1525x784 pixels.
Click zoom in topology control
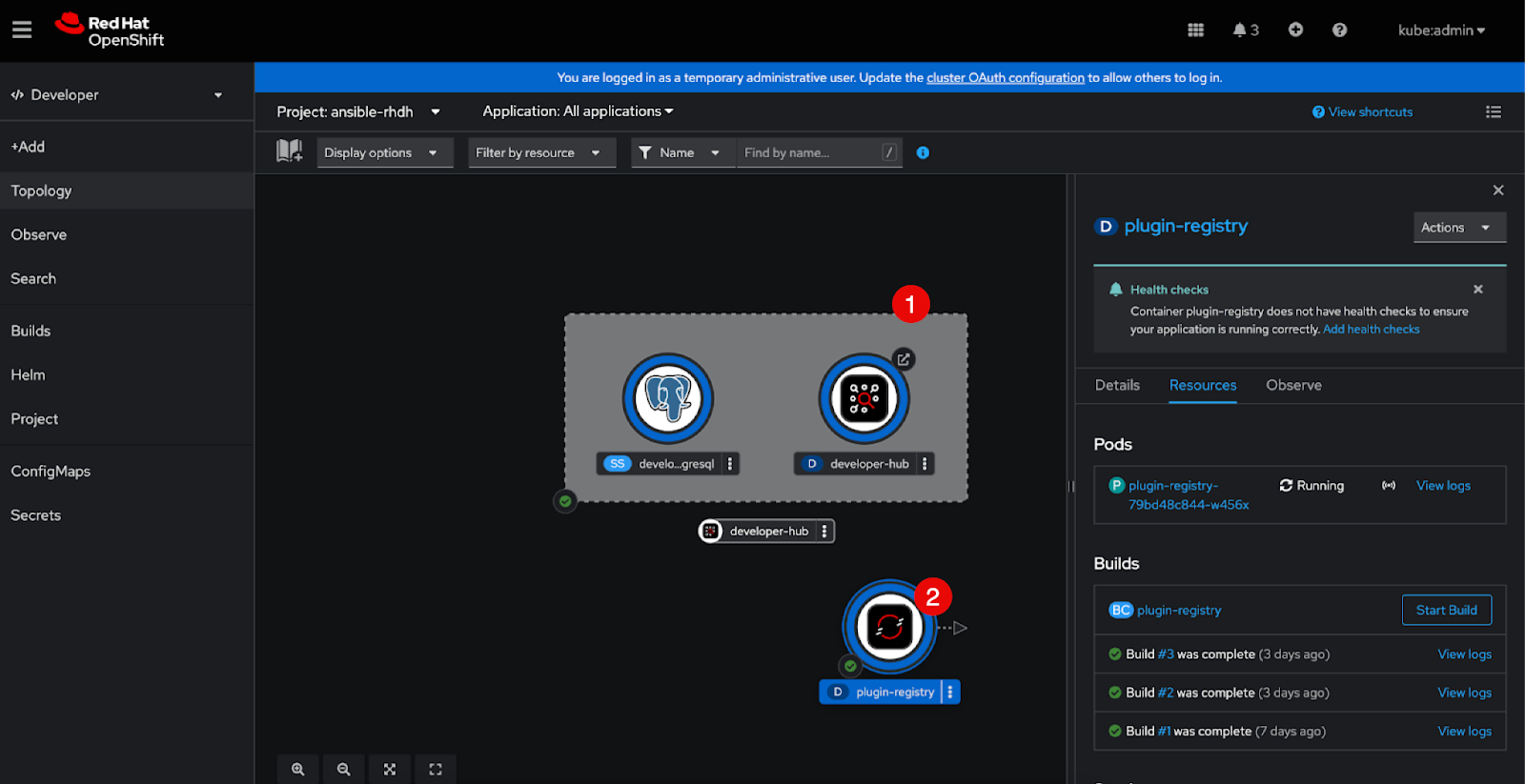coord(298,770)
